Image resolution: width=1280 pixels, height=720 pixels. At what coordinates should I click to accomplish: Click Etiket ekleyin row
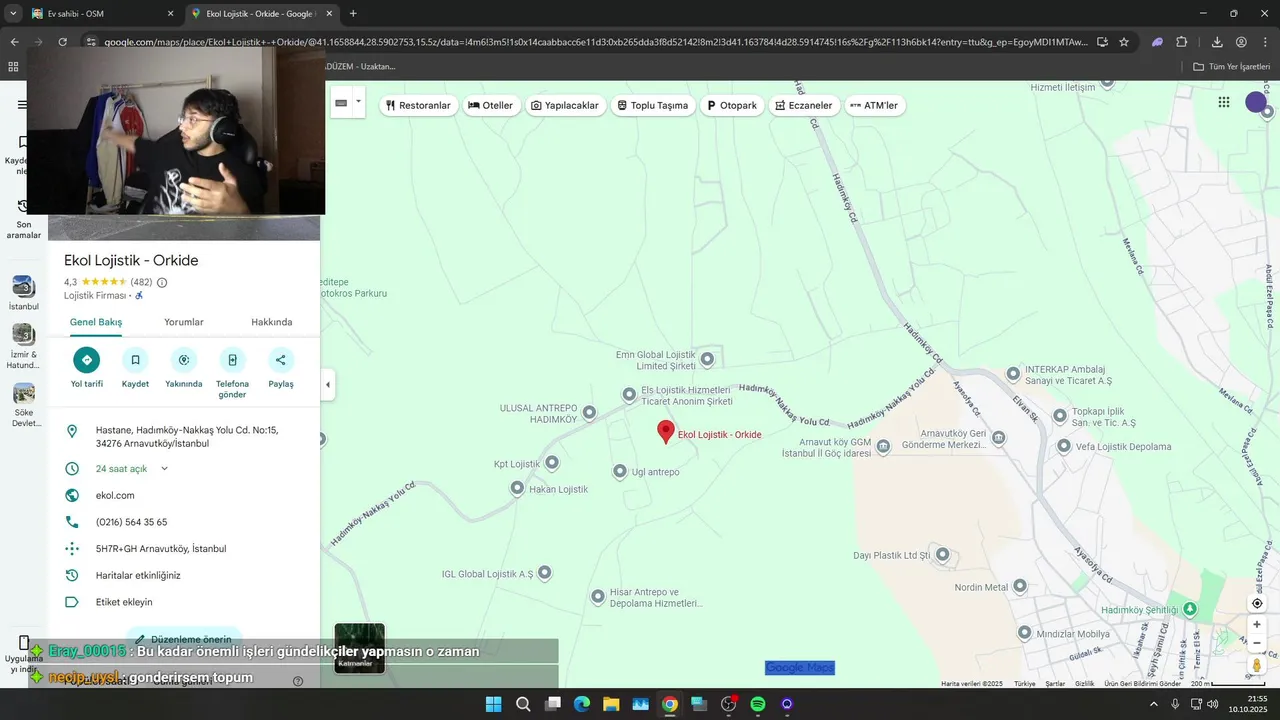pos(184,602)
